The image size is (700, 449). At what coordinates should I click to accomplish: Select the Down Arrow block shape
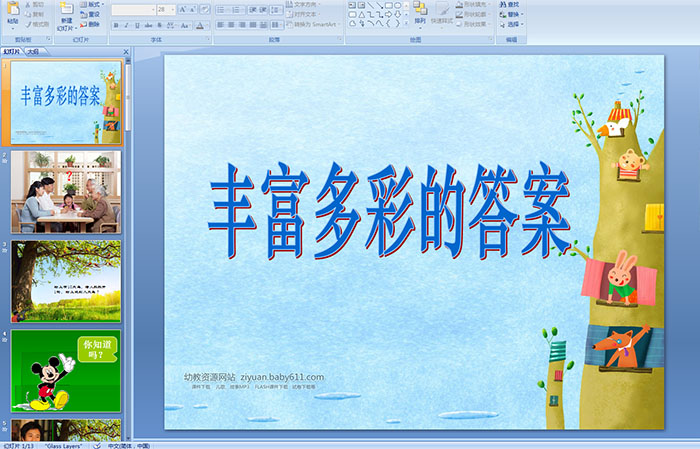coord(397,14)
